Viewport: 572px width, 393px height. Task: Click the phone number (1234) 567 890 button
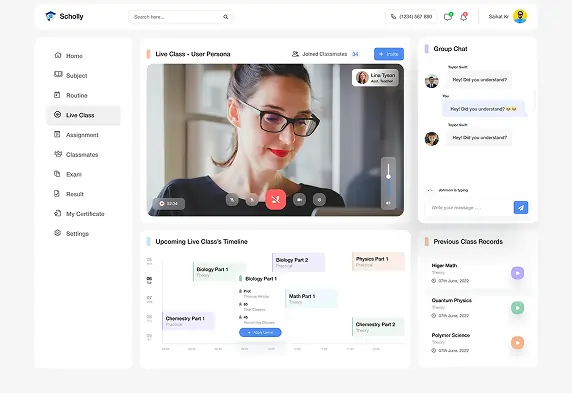411,16
